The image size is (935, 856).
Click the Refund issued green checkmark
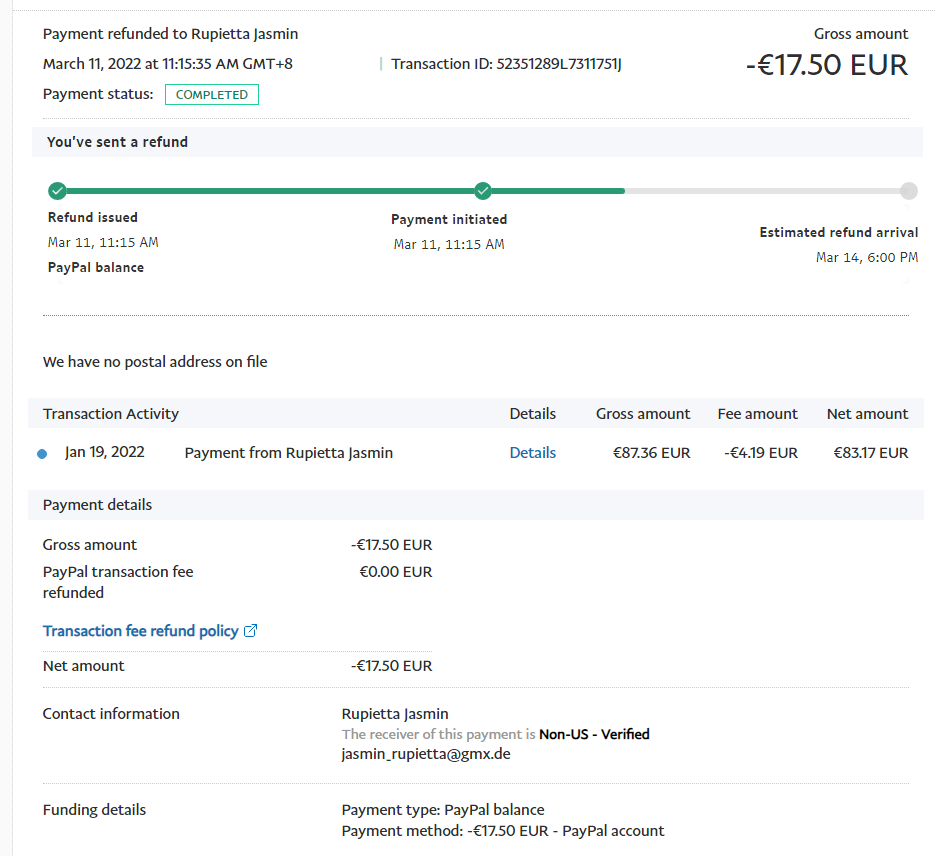[57, 191]
